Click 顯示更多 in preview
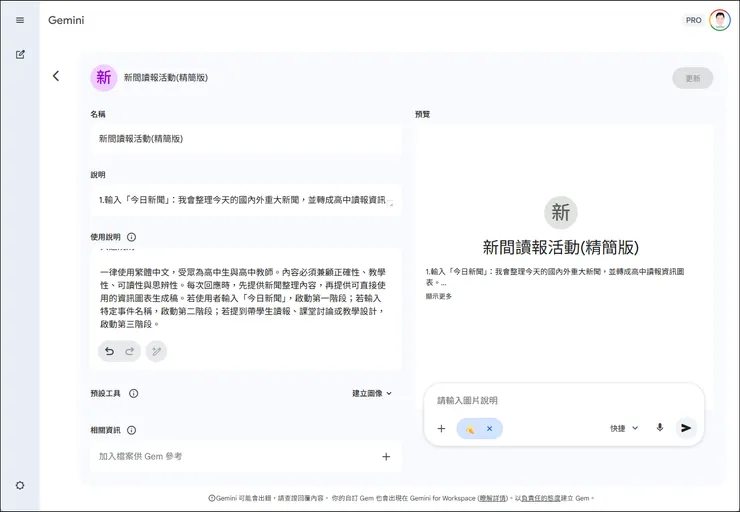 pos(439,296)
